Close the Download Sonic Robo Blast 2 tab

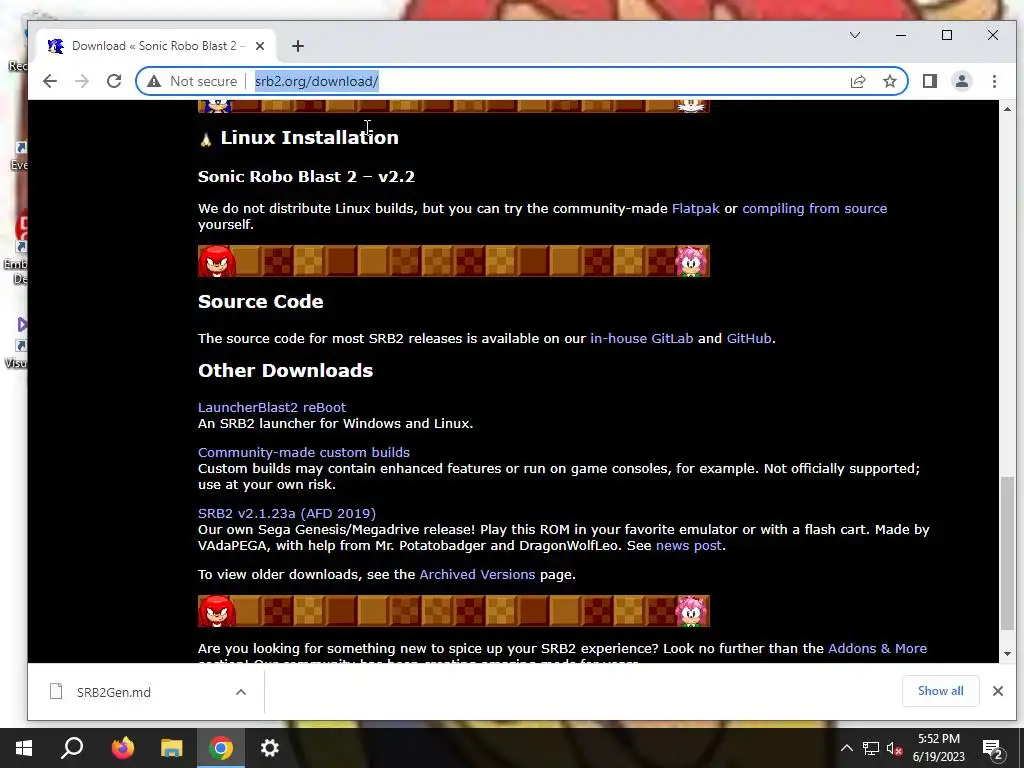click(x=260, y=46)
